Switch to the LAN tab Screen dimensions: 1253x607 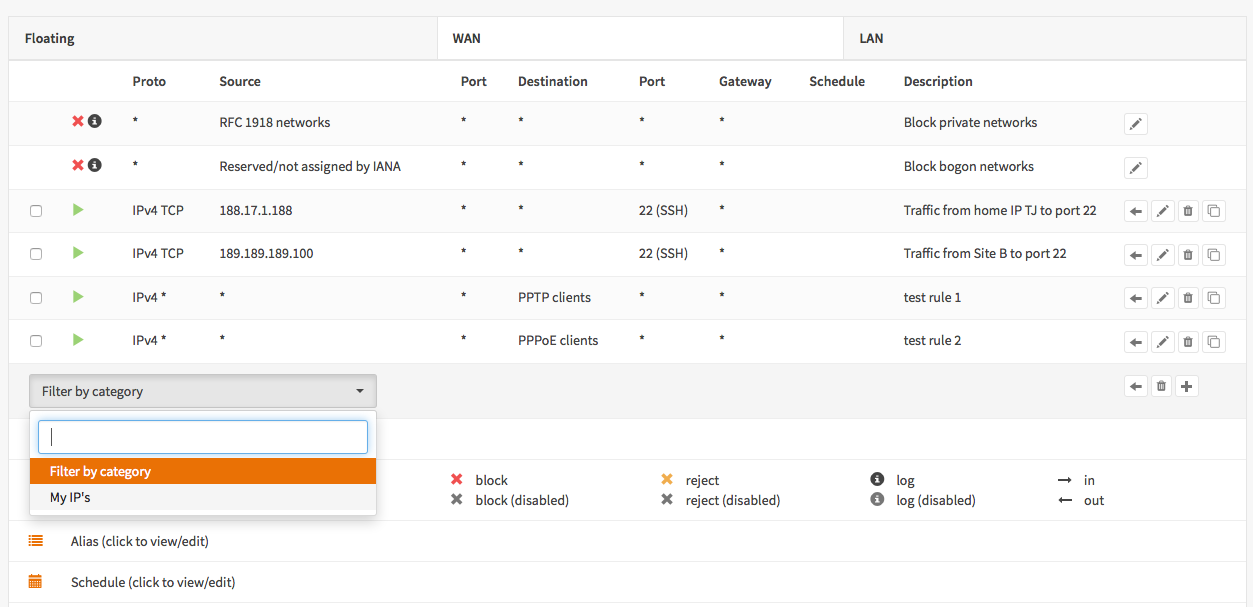[x=871, y=39]
